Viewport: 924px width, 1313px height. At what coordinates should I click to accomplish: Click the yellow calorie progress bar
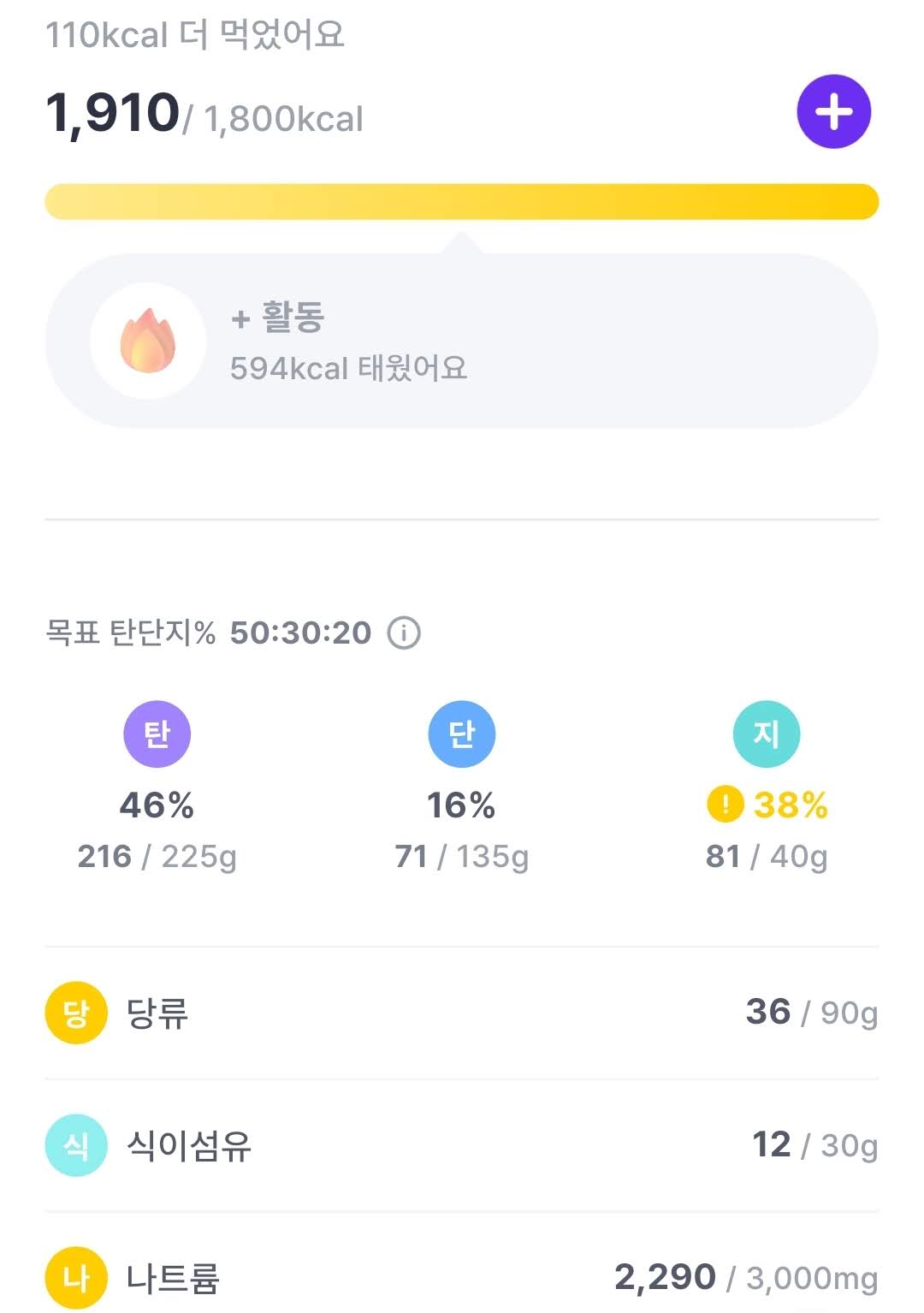(x=461, y=201)
